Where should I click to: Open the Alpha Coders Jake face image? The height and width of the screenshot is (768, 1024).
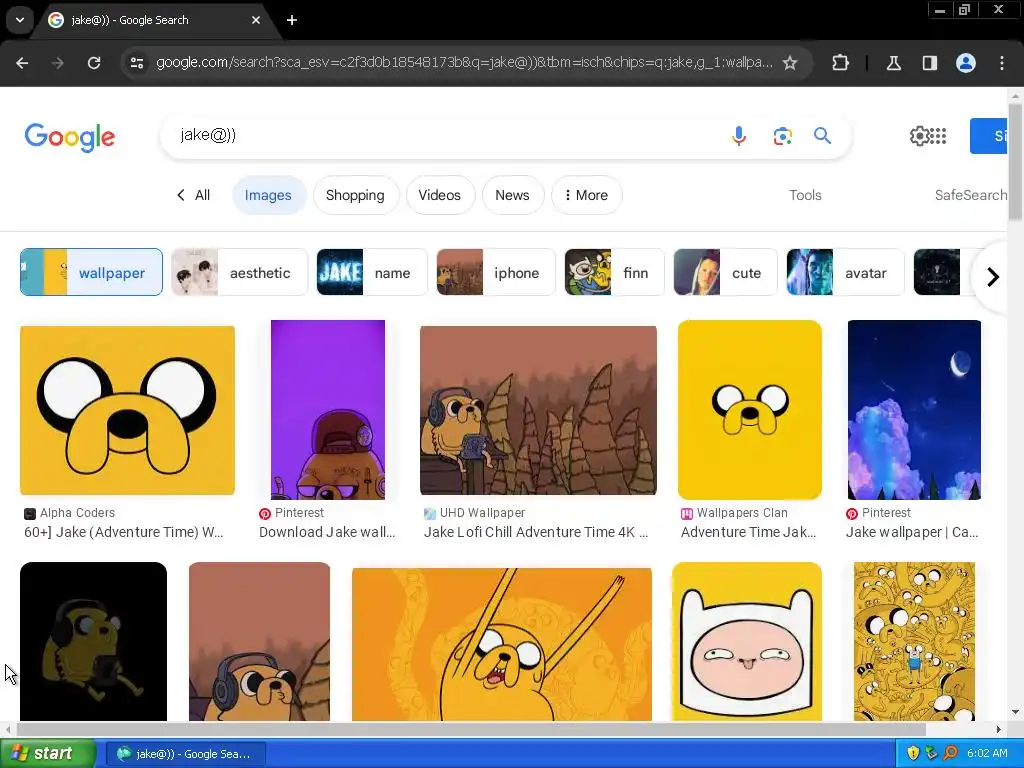[127, 410]
